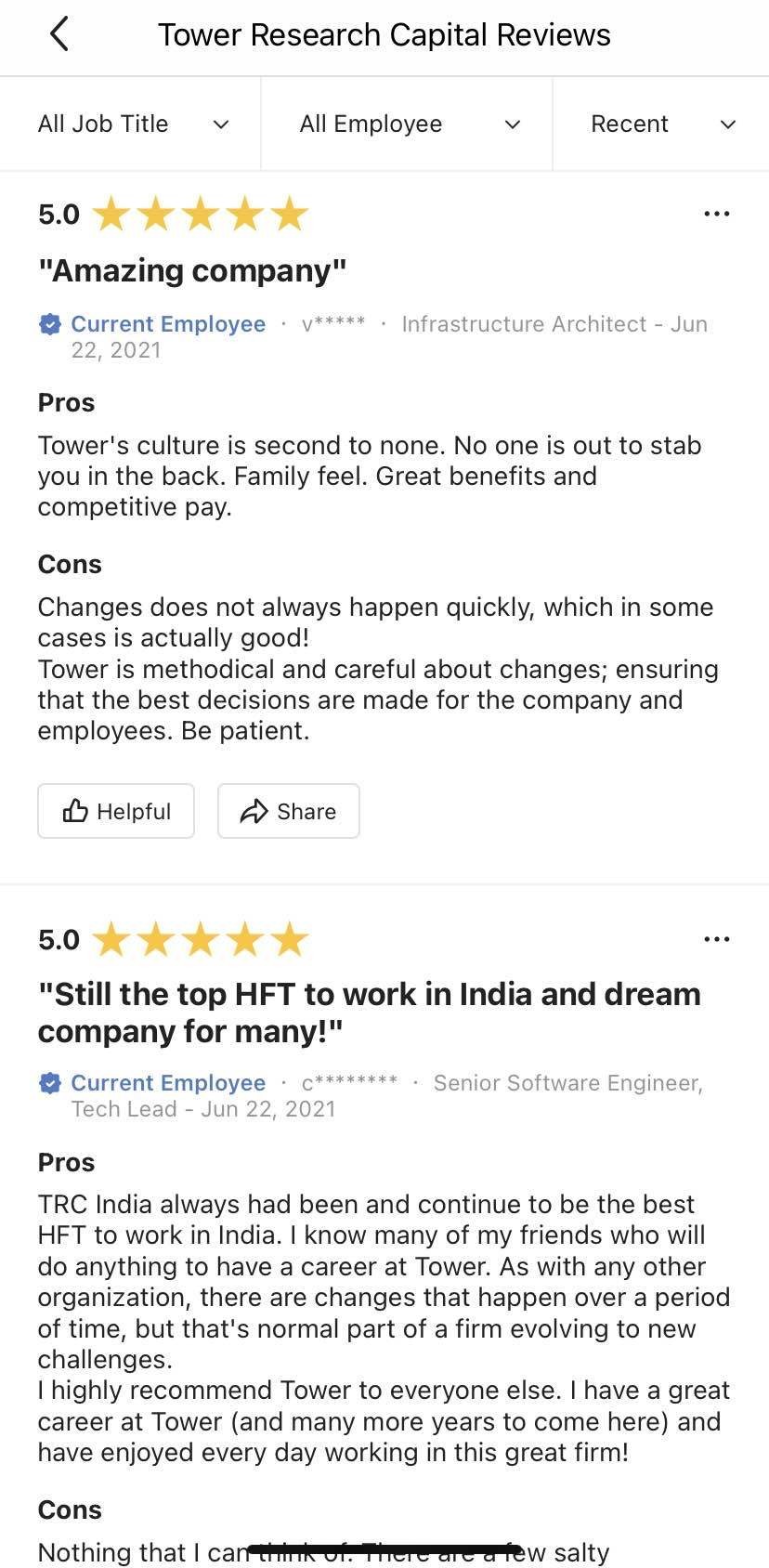Open the All Job Title dropdown
Image resolution: width=769 pixels, height=1568 pixels.
pos(130,124)
